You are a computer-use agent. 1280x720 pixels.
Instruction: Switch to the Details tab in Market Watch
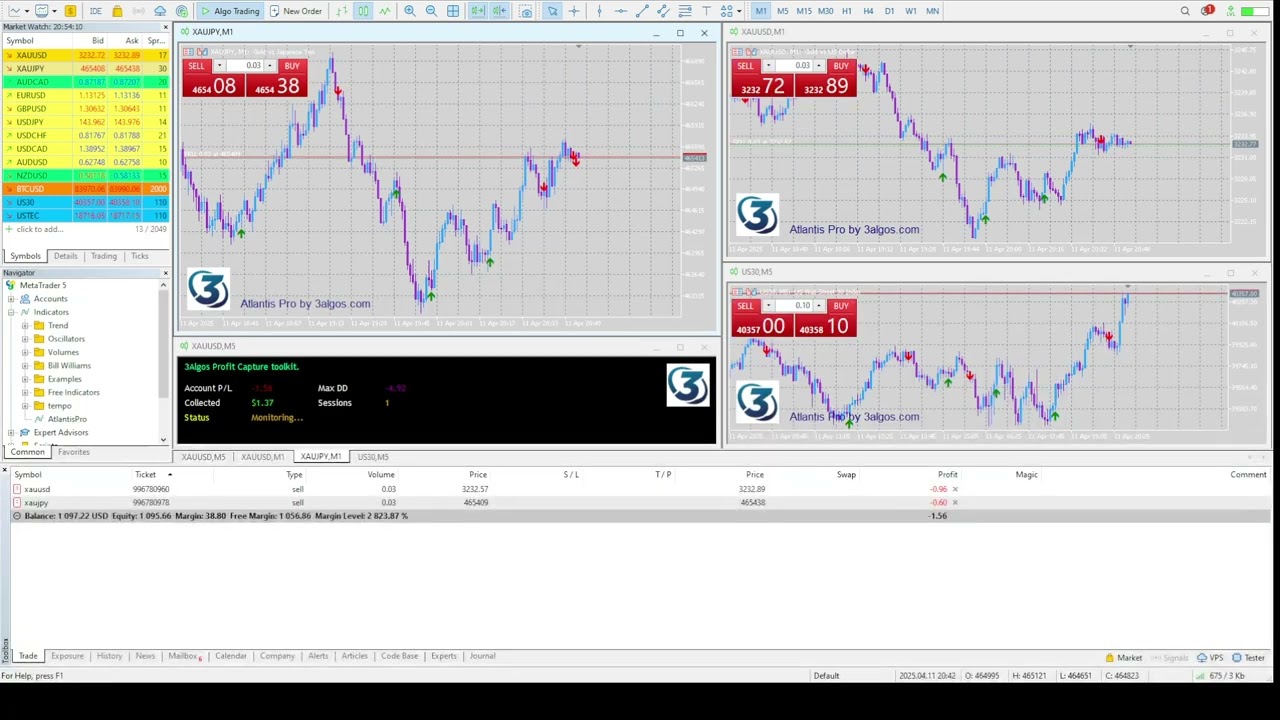pyautogui.click(x=65, y=256)
